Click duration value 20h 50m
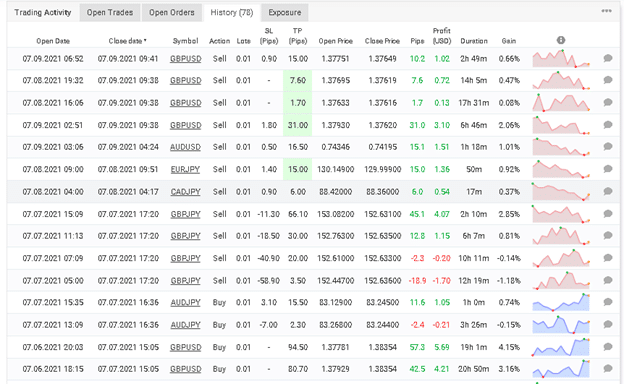Viewport: 624px width, 384px height. 474,369
